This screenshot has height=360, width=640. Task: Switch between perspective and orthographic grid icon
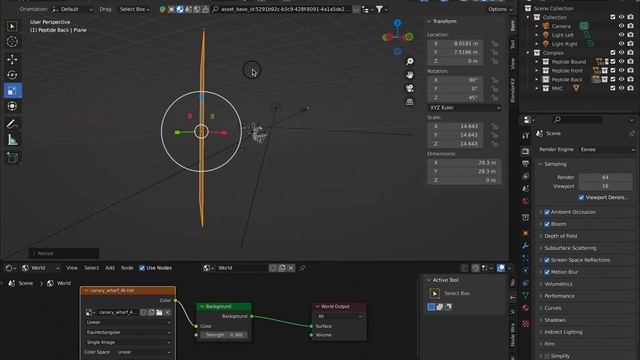click(409, 102)
